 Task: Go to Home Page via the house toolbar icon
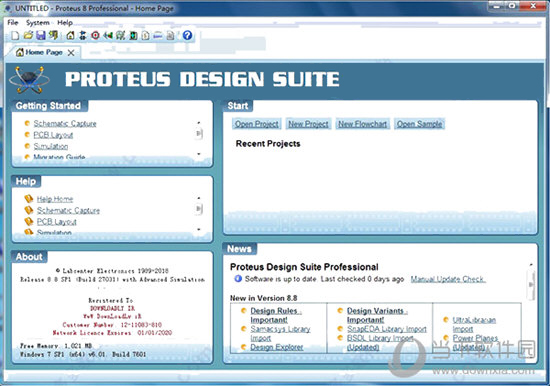pos(70,35)
